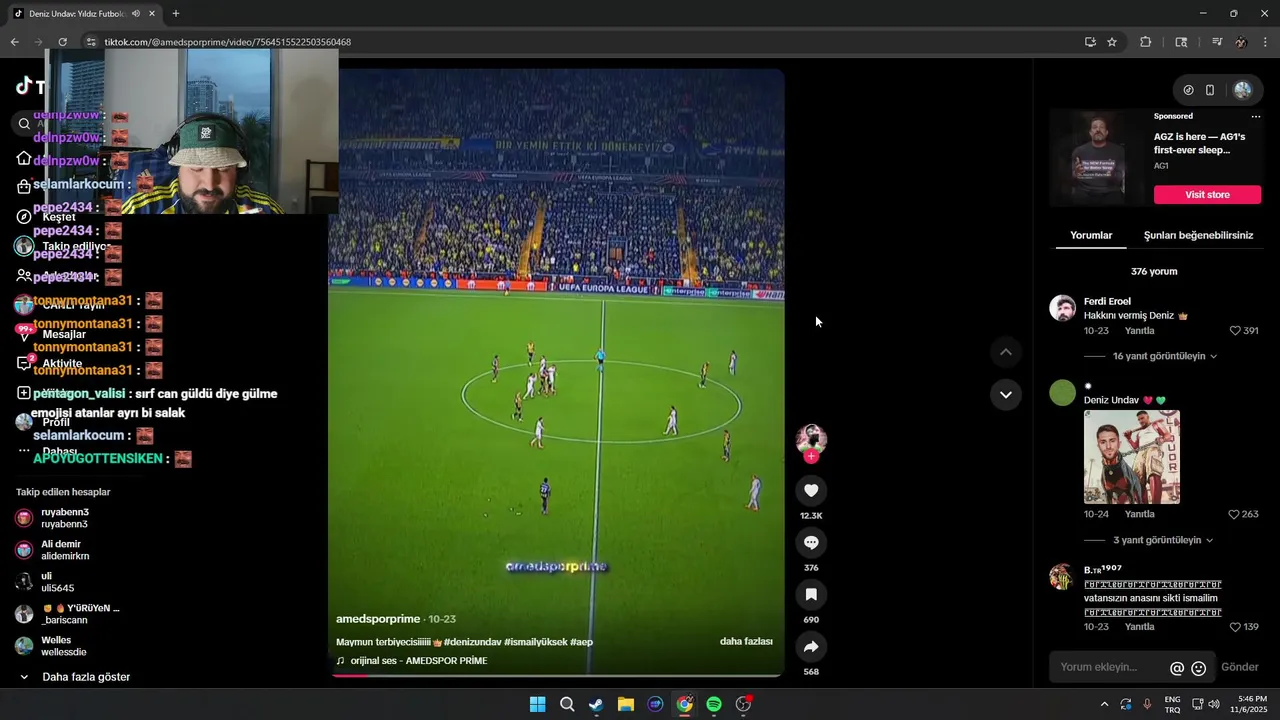This screenshot has height=720, width=1280.
Task: Click the address bar URL
Action: click(228, 42)
